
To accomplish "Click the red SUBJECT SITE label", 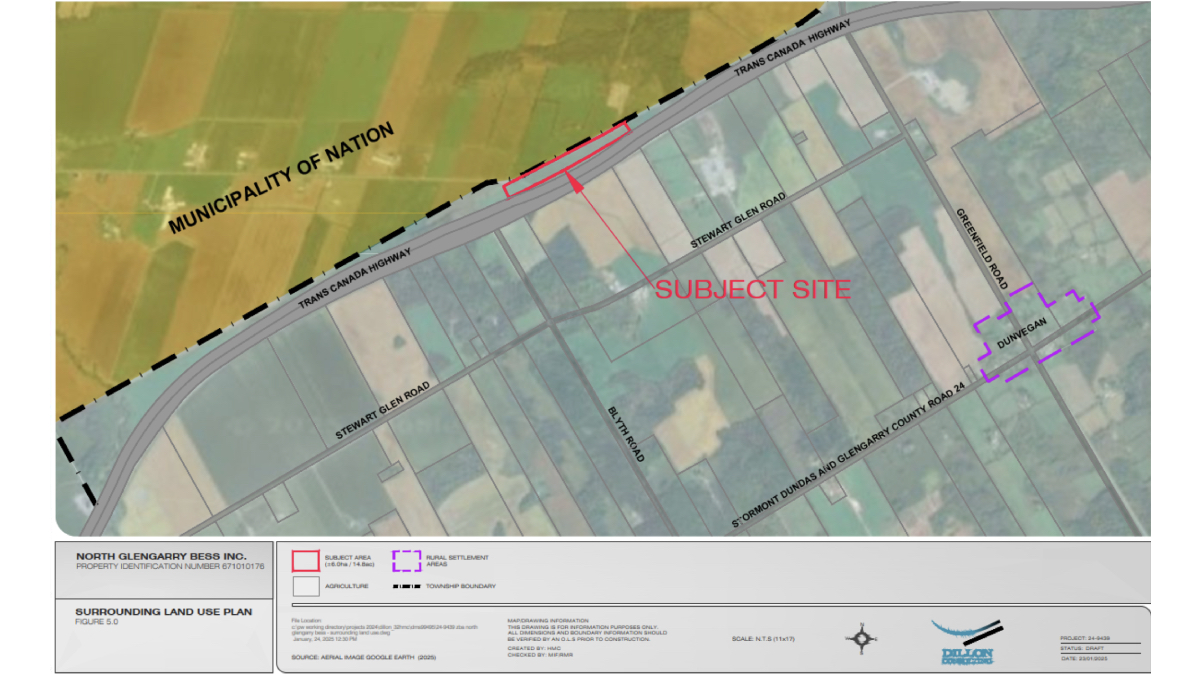I will click(x=752, y=290).
